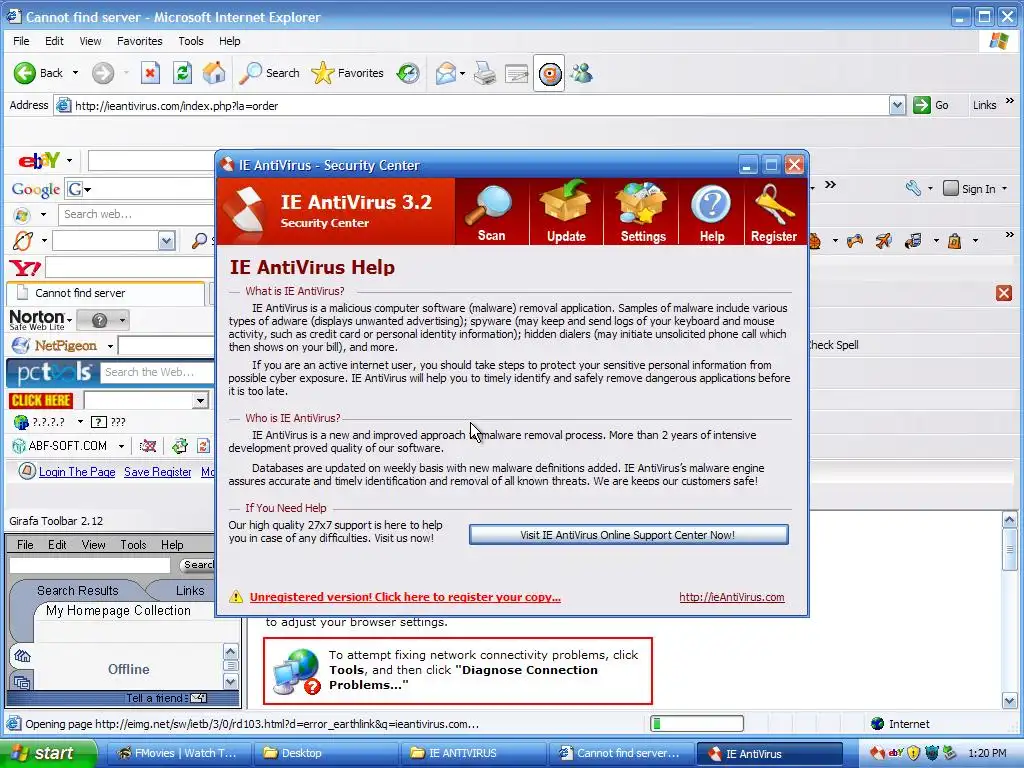The width and height of the screenshot is (1024, 768).
Task: Click the wrench icon on Google toolbar
Action: tap(913, 189)
